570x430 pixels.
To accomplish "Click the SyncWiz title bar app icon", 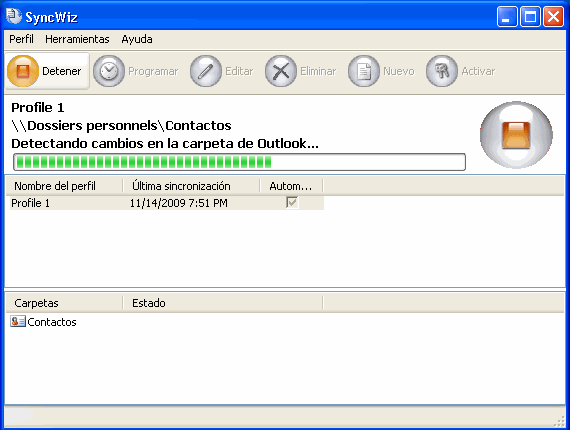I will pyautogui.click(x=14, y=16).
